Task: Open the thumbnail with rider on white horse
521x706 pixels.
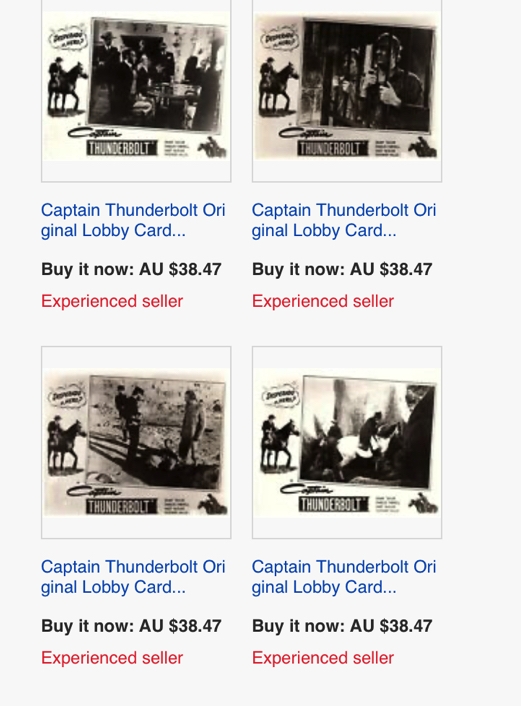Action: click(x=347, y=442)
